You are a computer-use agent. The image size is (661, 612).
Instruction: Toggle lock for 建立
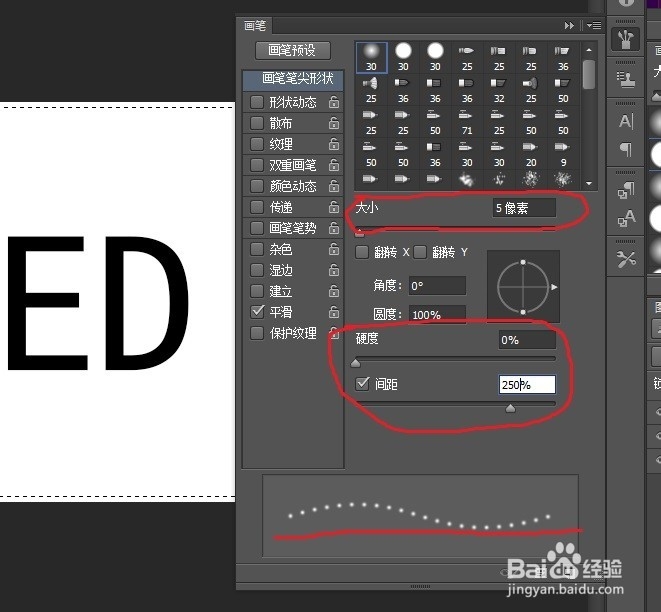tap(334, 291)
